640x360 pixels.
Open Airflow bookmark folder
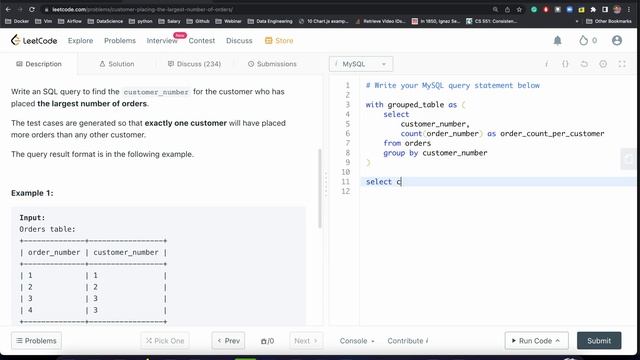pos(70,21)
